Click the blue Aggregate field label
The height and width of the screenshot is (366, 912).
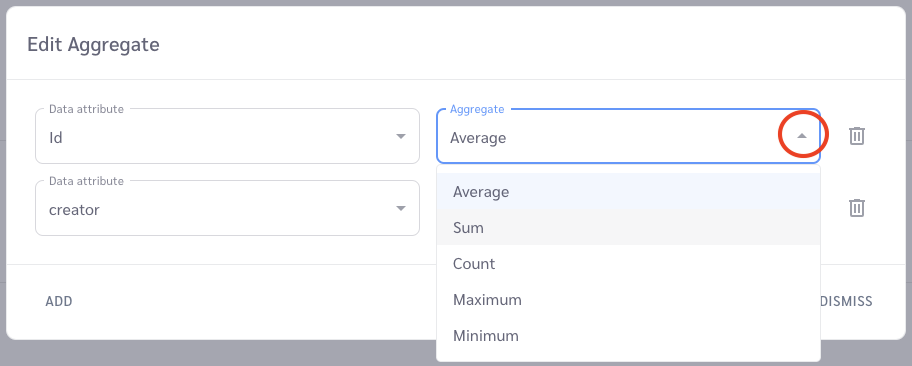point(477,109)
